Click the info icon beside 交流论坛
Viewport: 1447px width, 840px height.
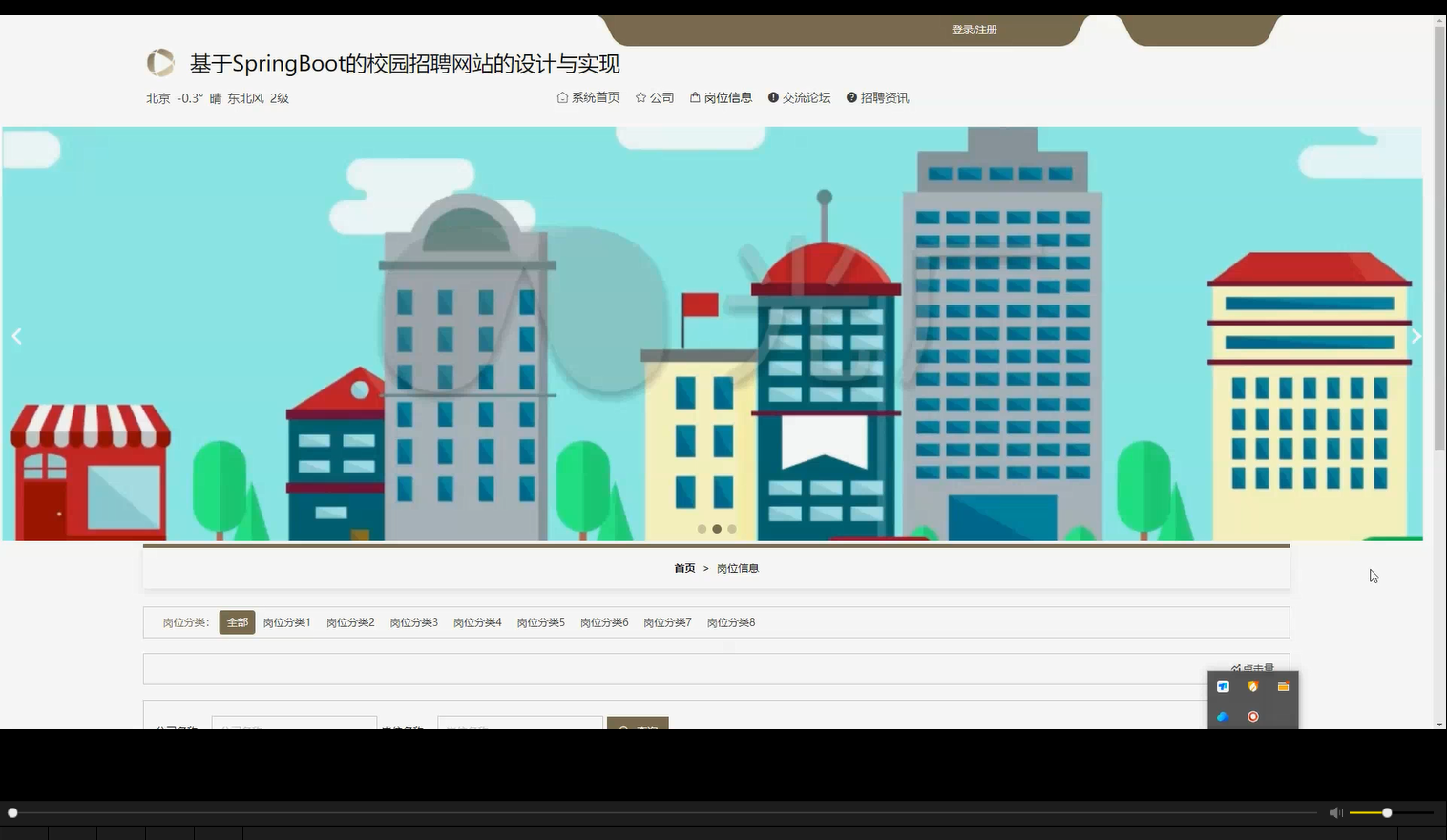(x=772, y=97)
